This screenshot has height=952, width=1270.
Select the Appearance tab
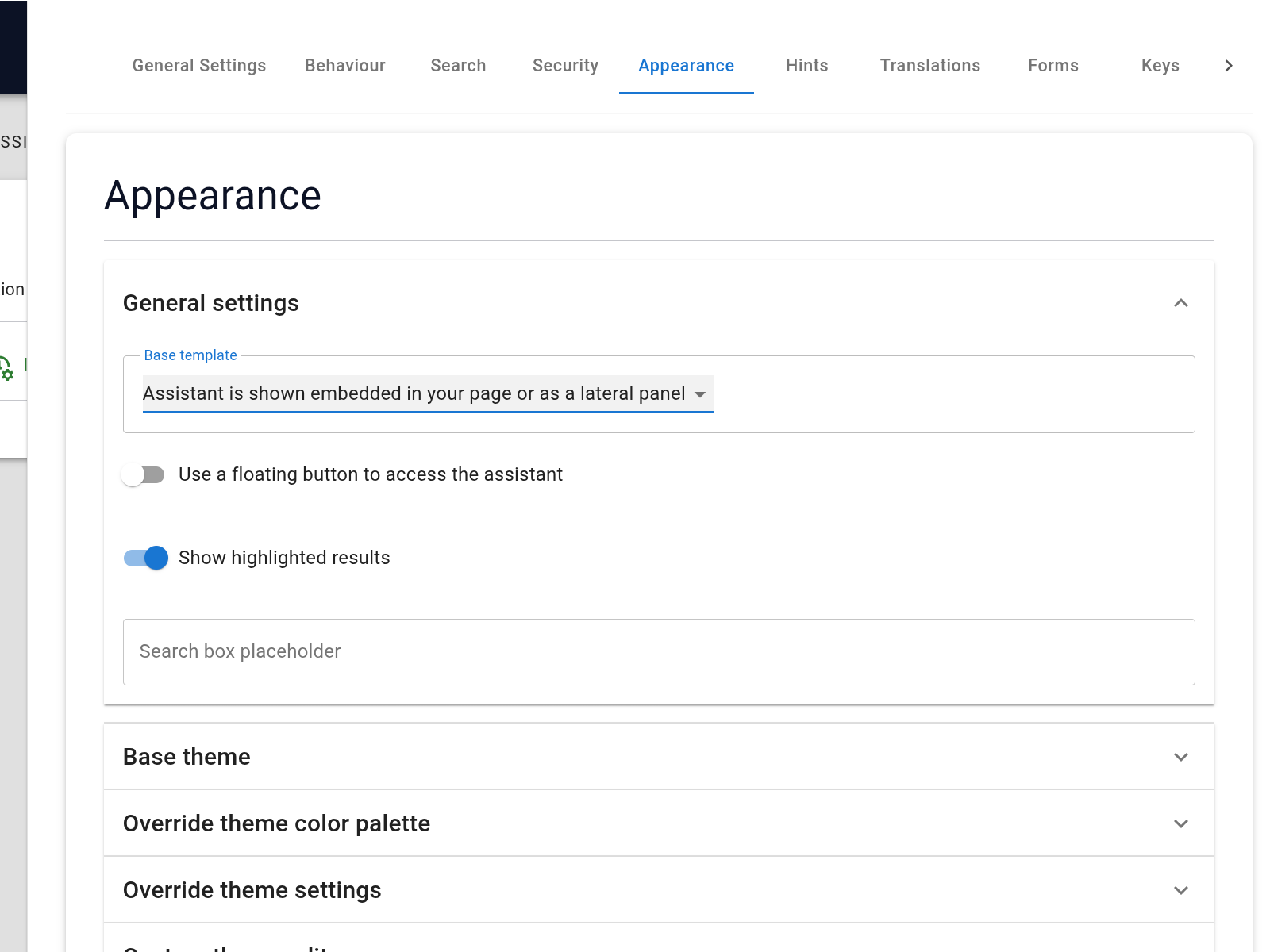(x=687, y=66)
